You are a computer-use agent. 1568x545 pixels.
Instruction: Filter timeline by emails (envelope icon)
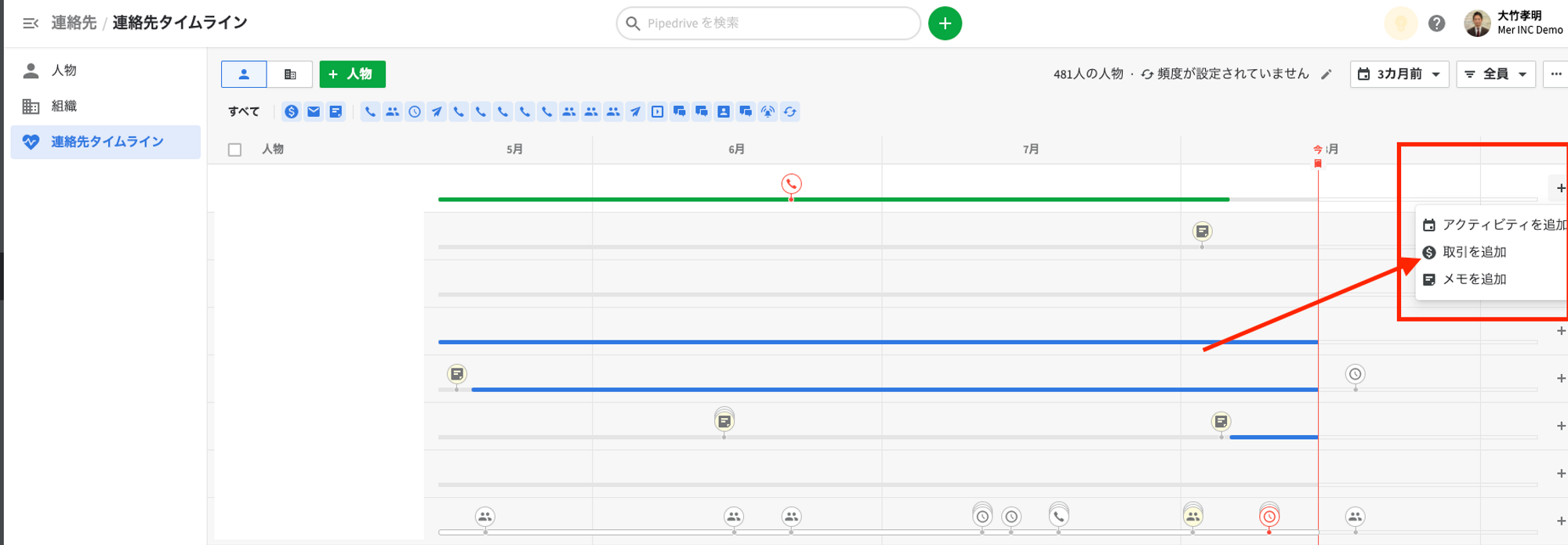[314, 111]
